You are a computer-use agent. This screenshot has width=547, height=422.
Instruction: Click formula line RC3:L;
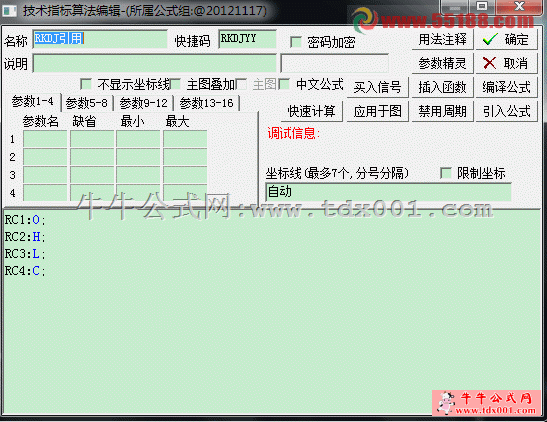(x=25, y=254)
